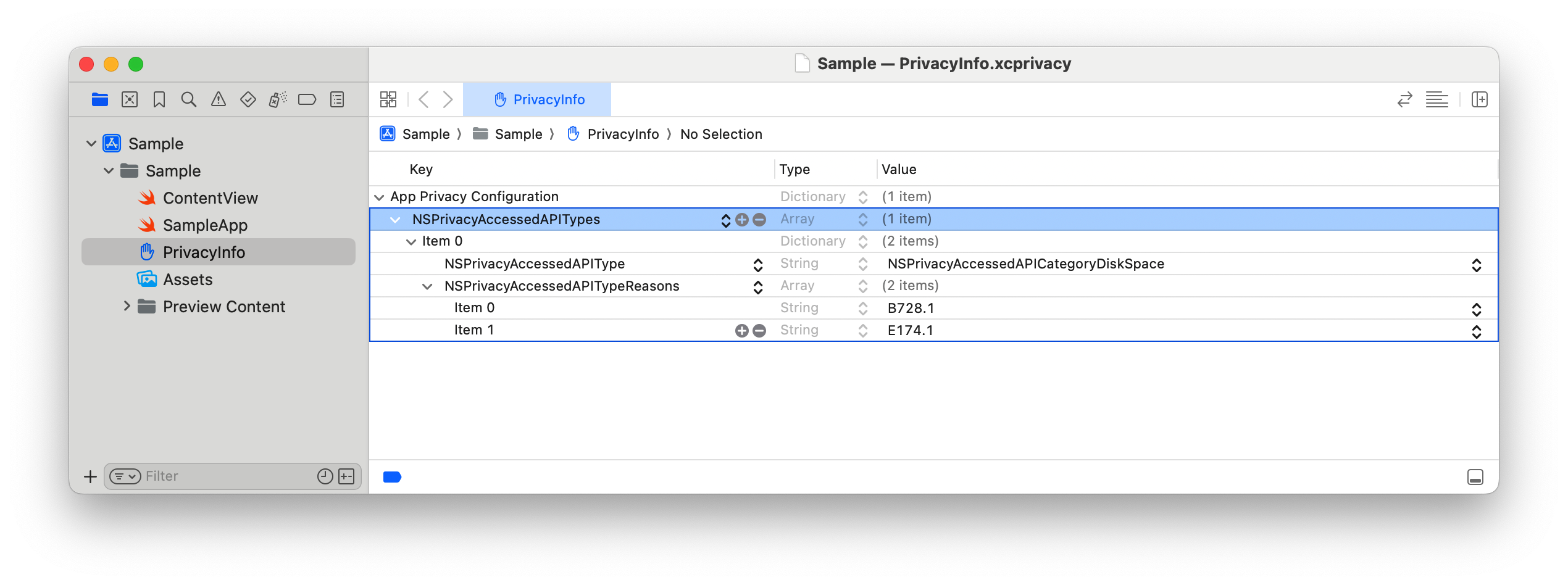1568x585 pixels.
Task: Add a new row with the plus button
Action: (x=743, y=219)
